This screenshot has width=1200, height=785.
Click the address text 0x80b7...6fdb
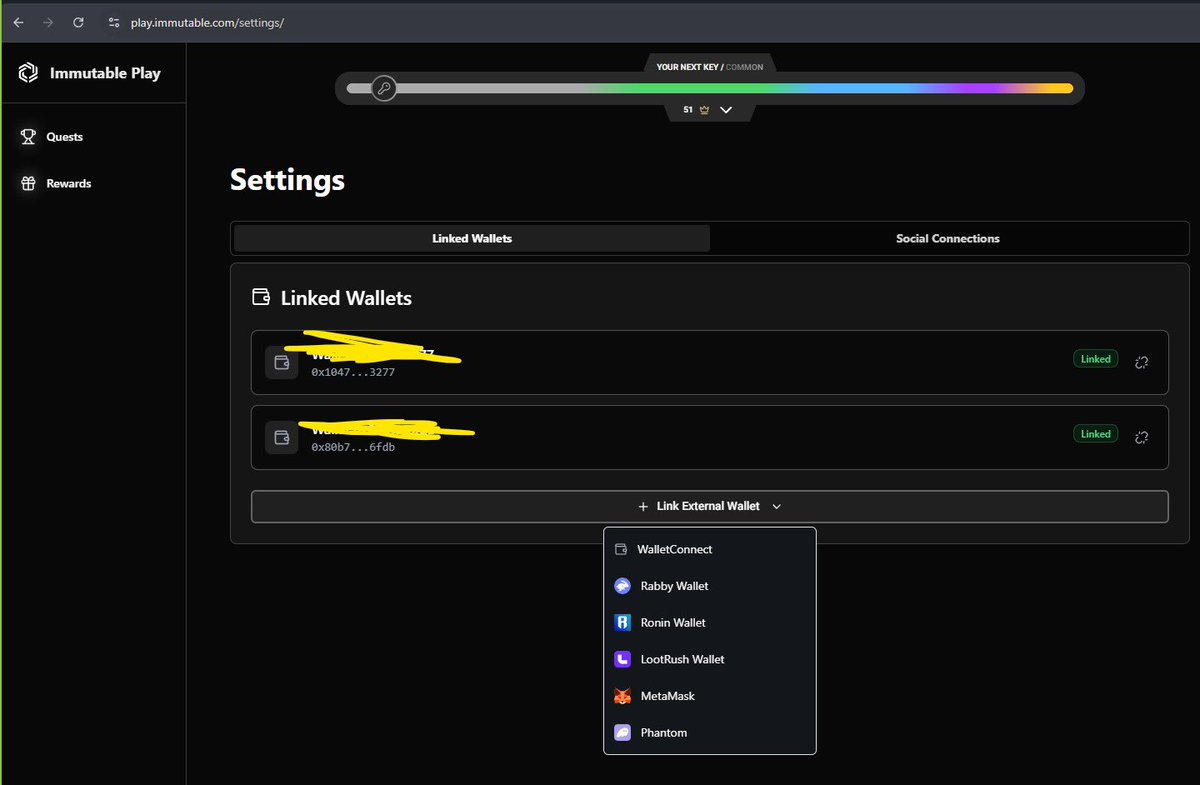(x=353, y=447)
